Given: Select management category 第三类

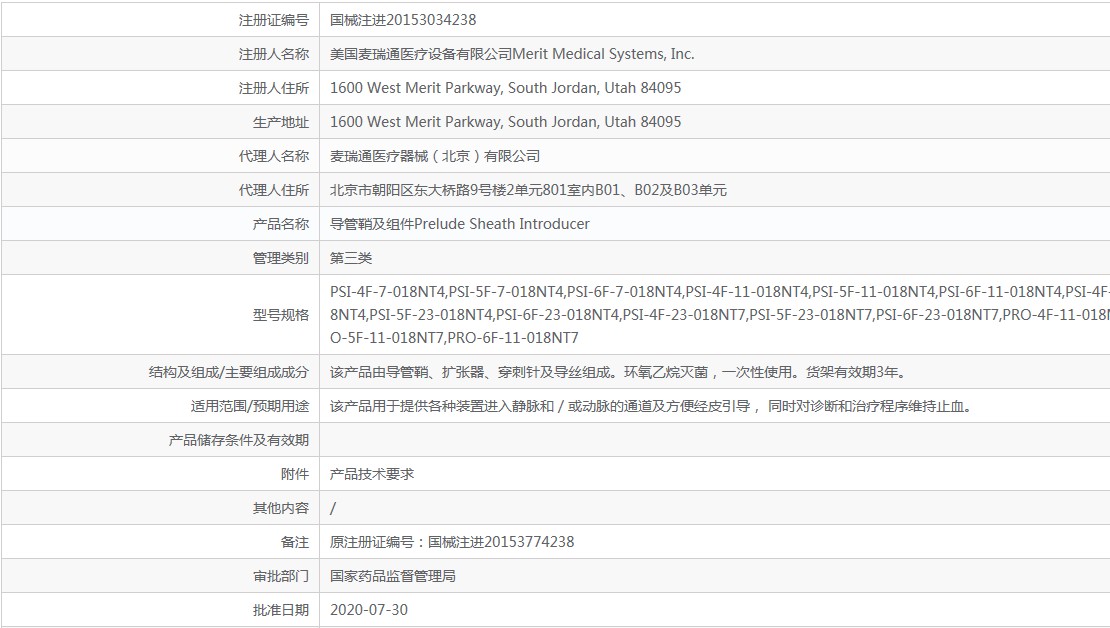Looking at the screenshot, I should [x=351, y=258].
